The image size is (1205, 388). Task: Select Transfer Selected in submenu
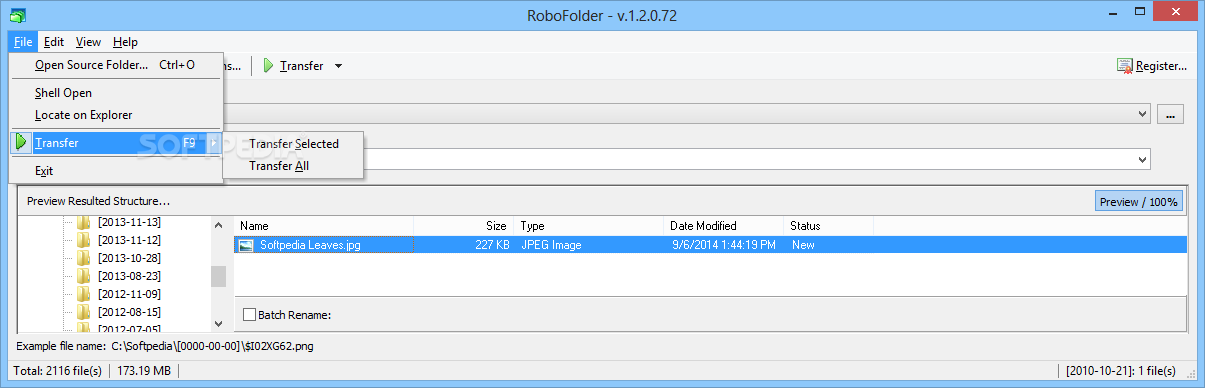click(293, 144)
